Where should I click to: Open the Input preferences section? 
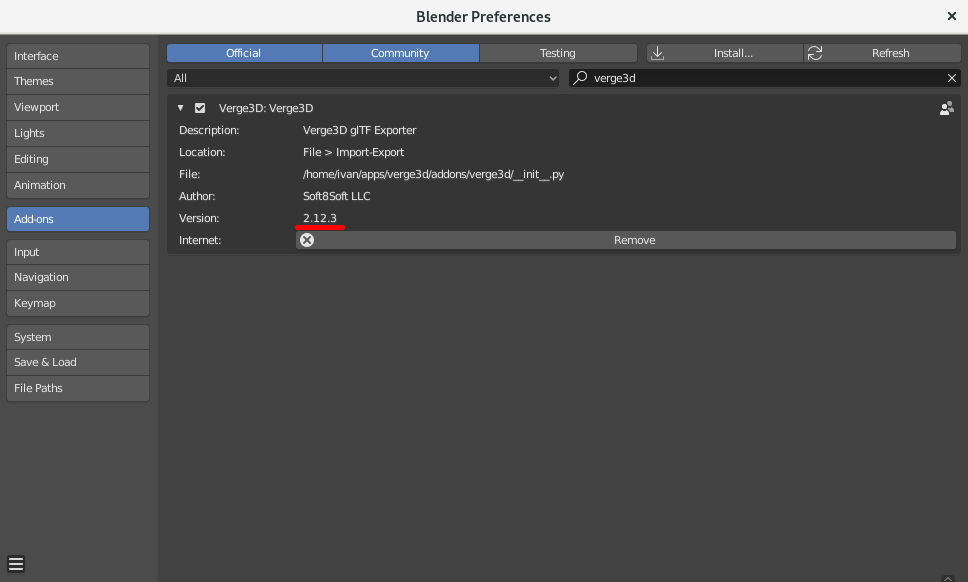tap(78, 252)
